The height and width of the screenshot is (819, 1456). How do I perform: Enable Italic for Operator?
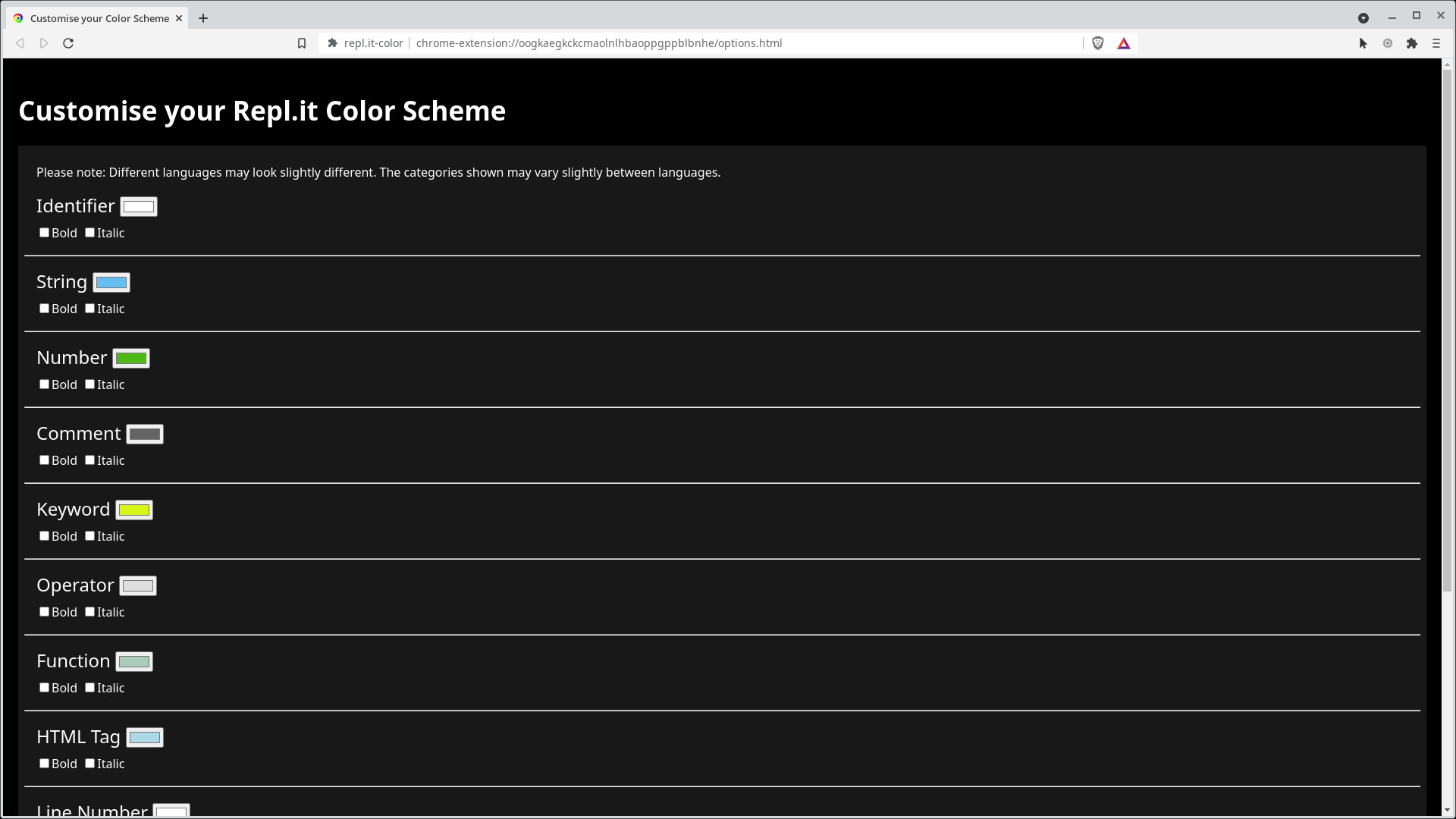89,612
